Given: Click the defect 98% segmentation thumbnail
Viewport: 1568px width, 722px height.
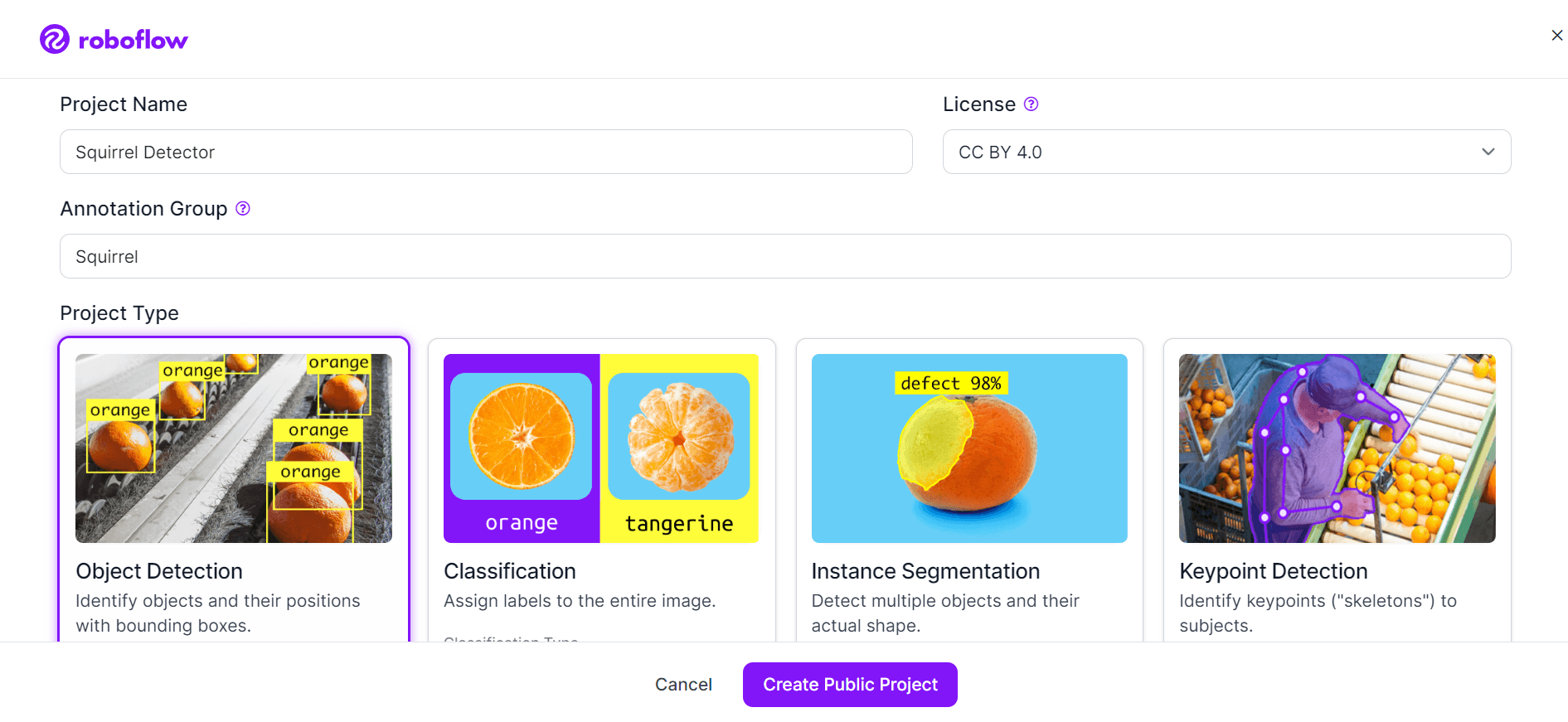Looking at the screenshot, I should pos(969,448).
